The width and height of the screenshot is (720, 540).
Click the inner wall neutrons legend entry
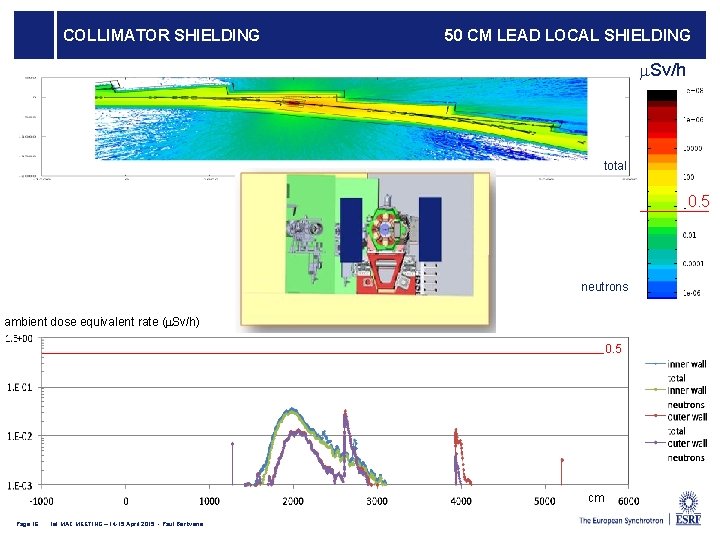(676, 397)
